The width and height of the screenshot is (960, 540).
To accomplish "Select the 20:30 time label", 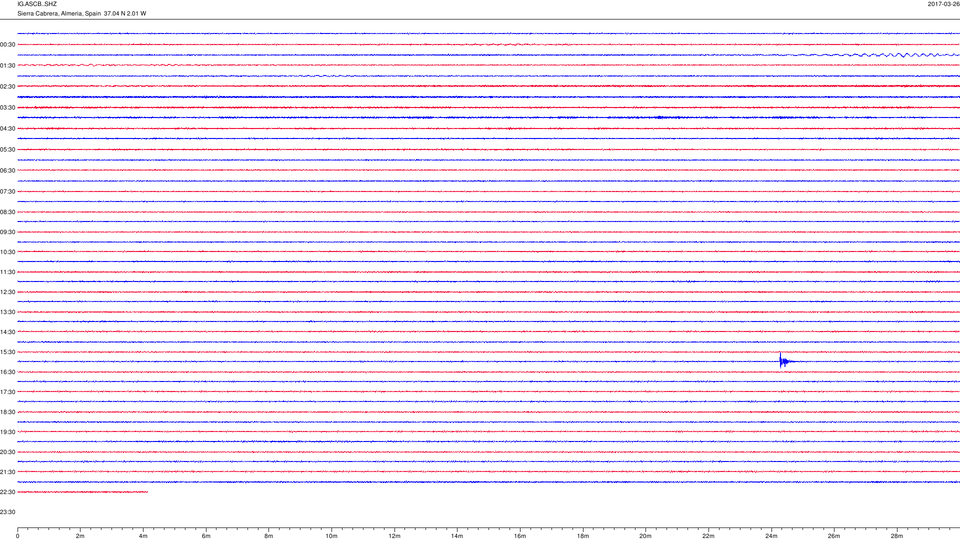I will coord(7,452).
